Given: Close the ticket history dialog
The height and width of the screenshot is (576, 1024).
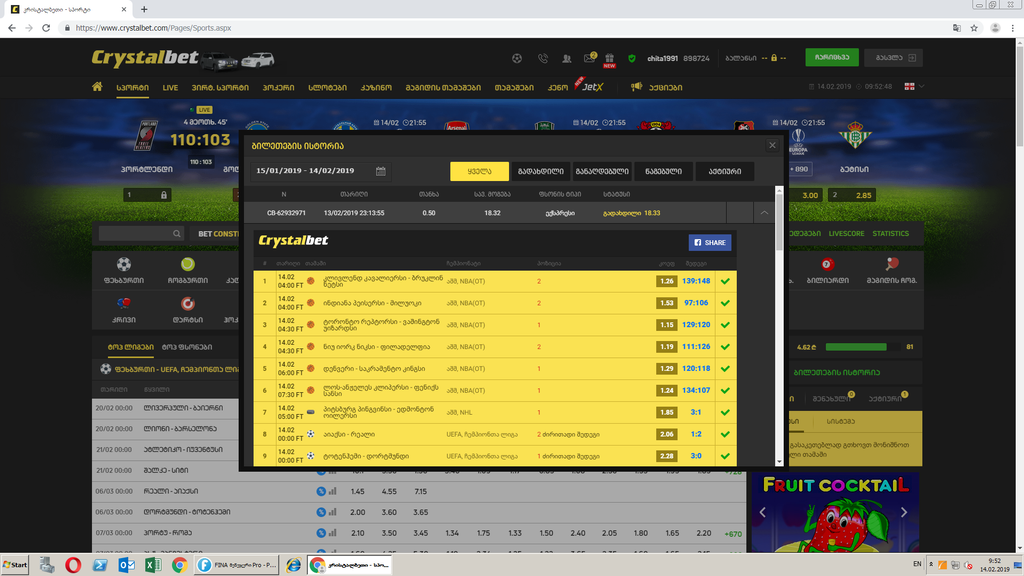Looking at the screenshot, I should (x=773, y=145).
